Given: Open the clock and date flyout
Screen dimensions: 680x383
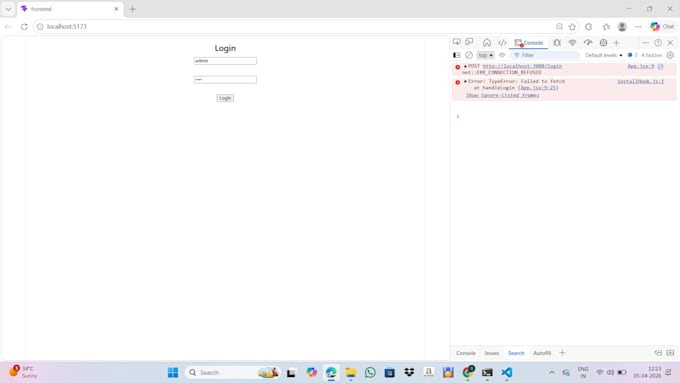Looking at the screenshot, I should point(647,372).
